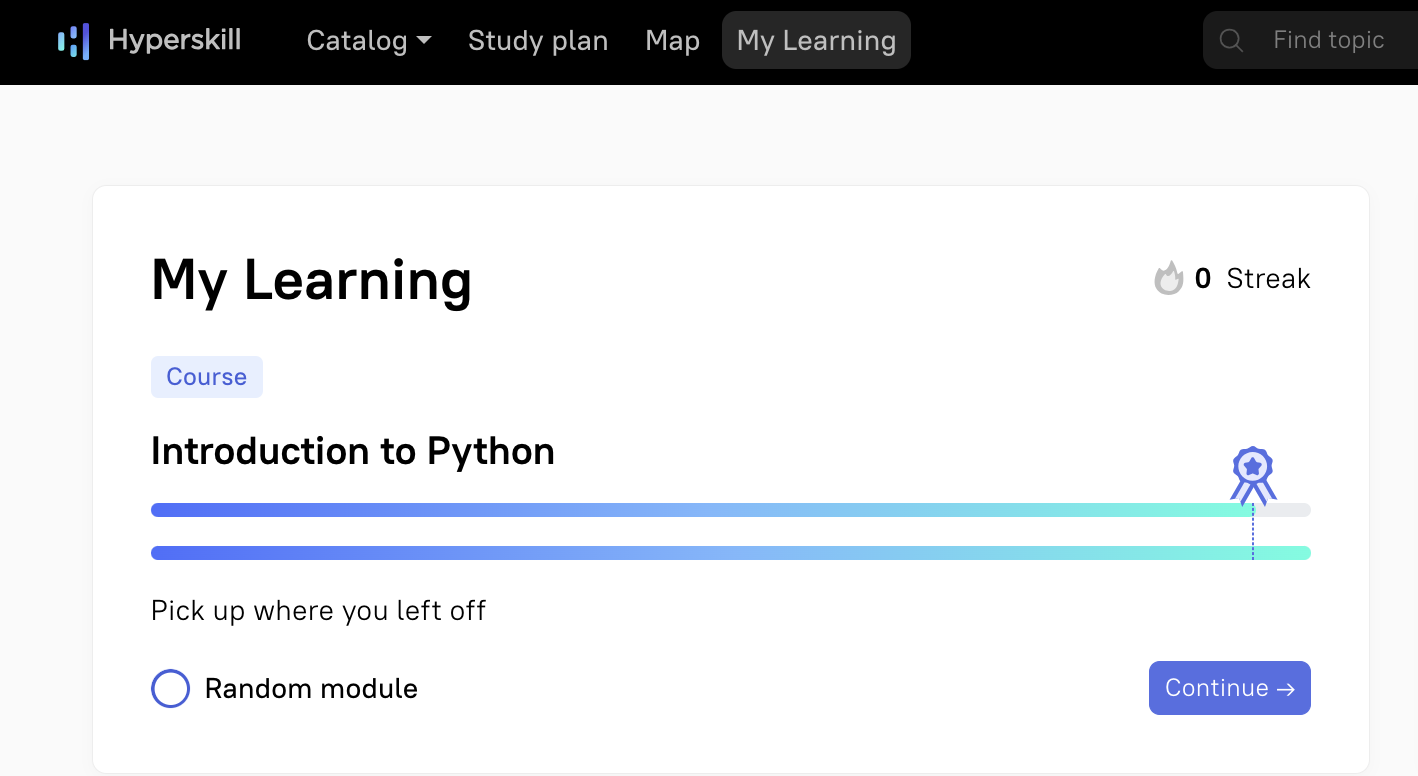Image resolution: width=1418 pixels, height=776 pixels.
Task: Focus the Find topic search field
Action: tap(1310, 40)
